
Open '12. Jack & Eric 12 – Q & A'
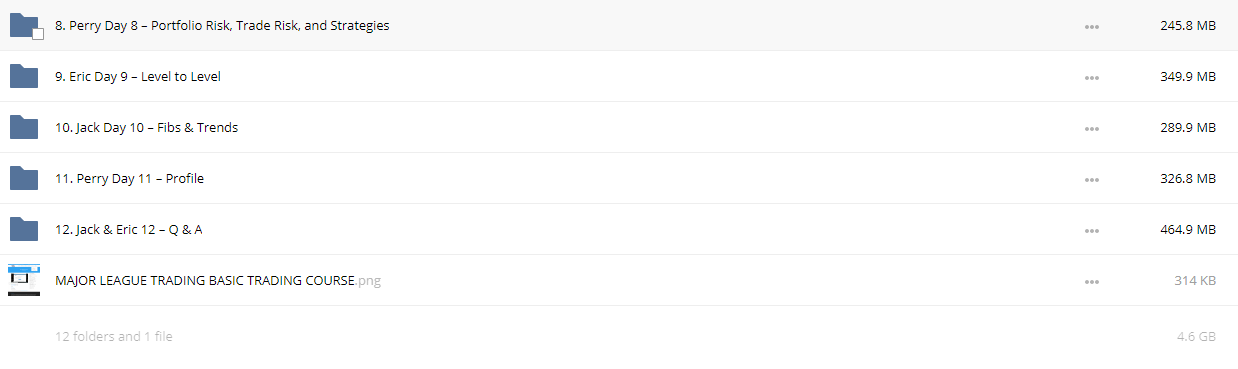pos(129,230)
